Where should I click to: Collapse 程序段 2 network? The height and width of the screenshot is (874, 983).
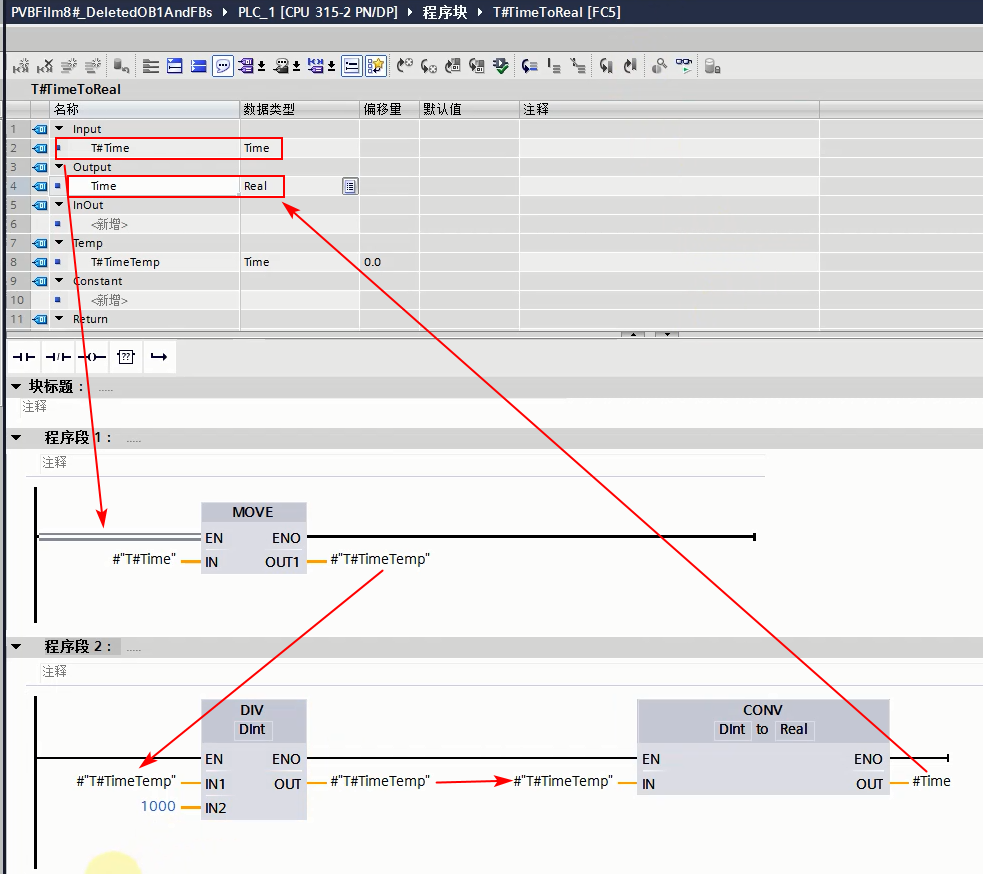coord(16,646)
